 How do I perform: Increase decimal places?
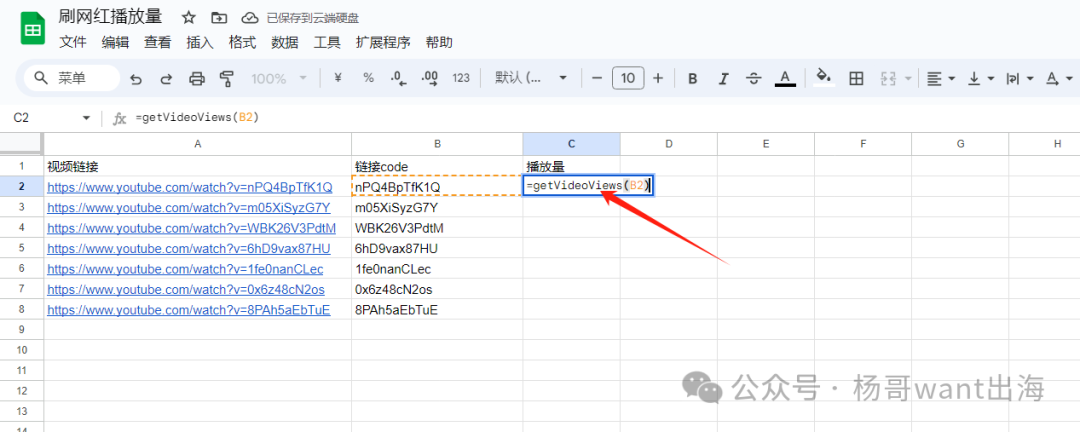pos(430,79)
